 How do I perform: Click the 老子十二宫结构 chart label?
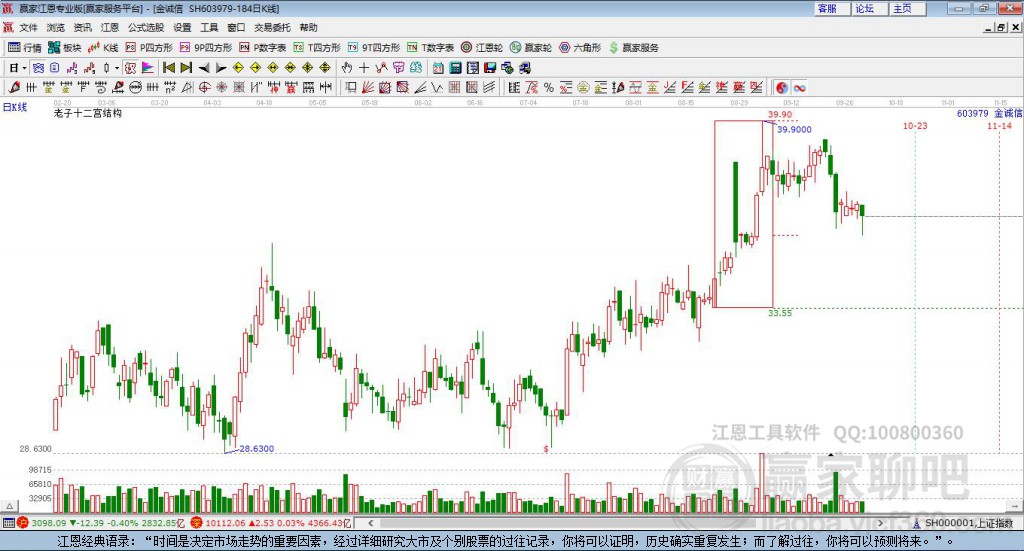tap(88, 113)
